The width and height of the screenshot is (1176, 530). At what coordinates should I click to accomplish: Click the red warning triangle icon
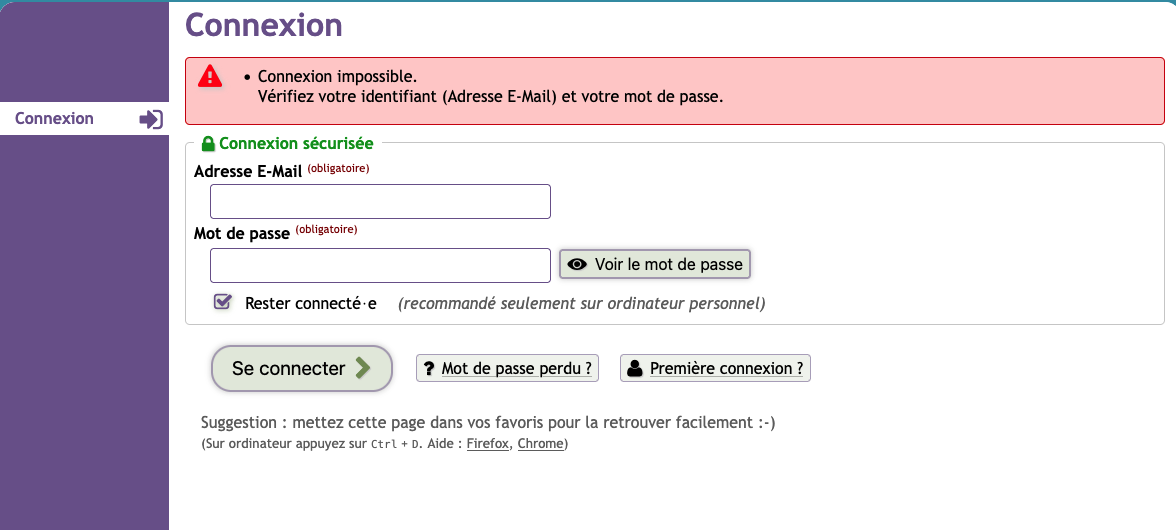[209, 76]
